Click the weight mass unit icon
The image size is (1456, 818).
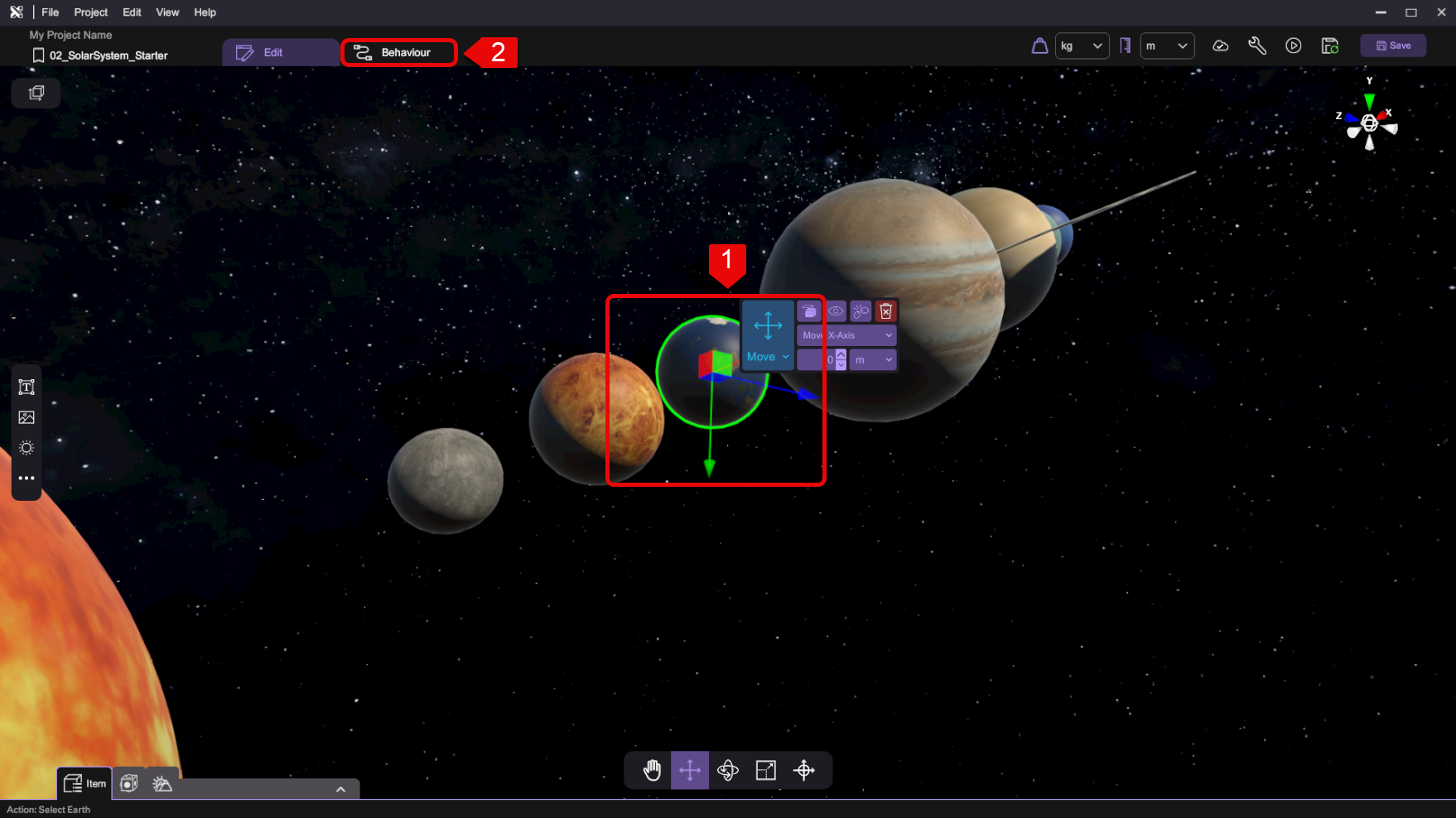[1039, 46]
